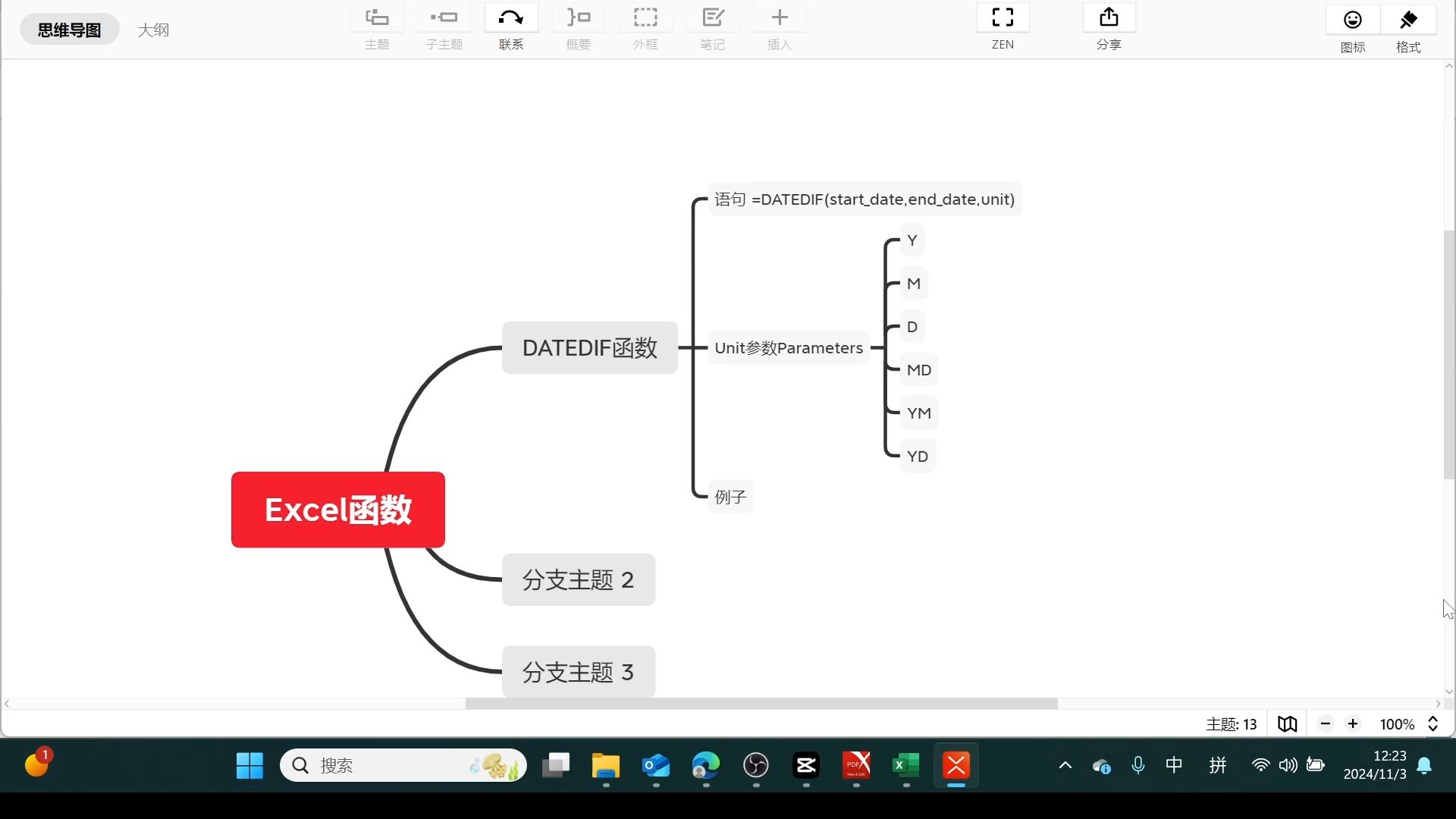Open the PDF editor from the taskbar

856,766
